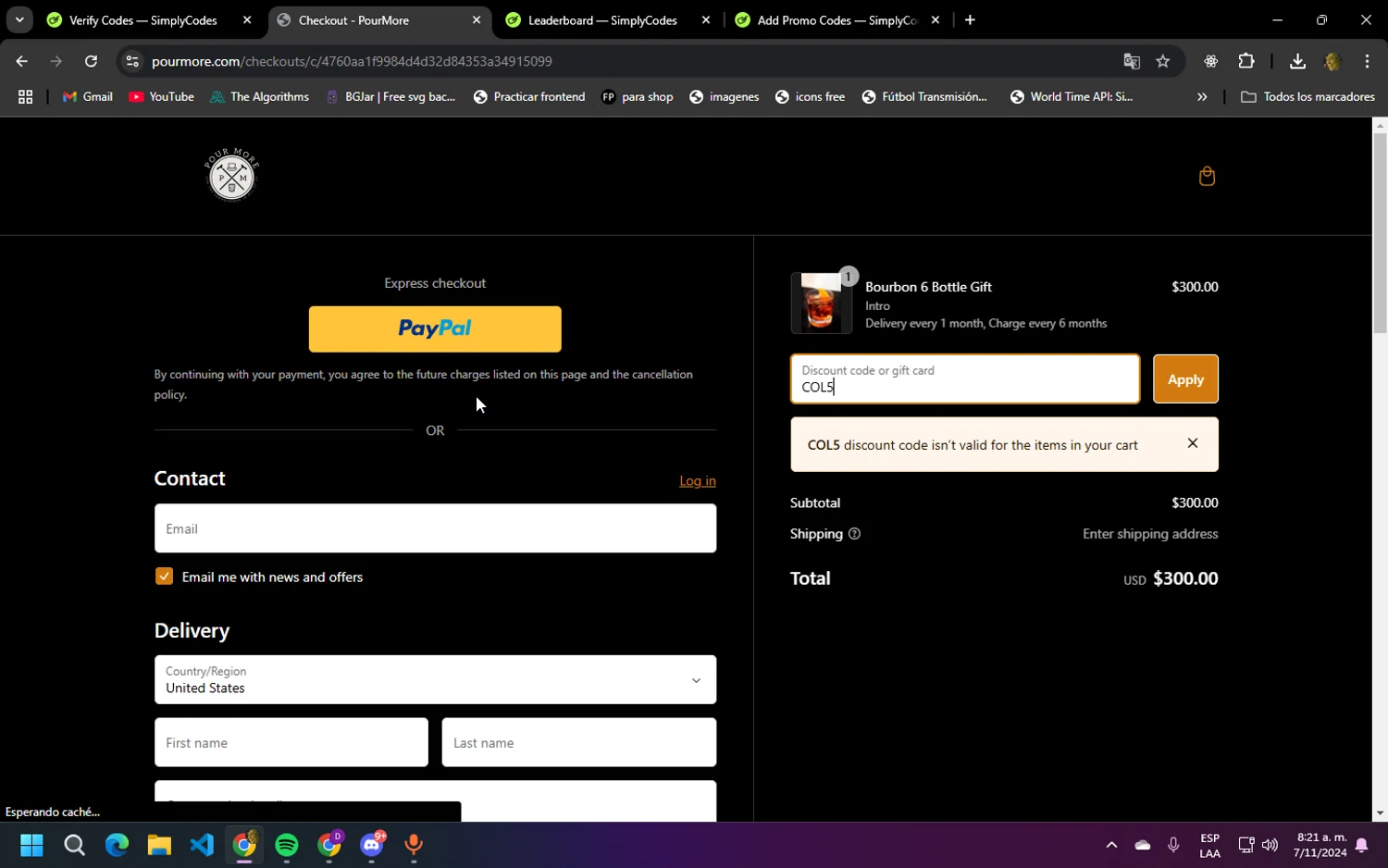Bookmark this page with the star icon
This screenshot has width=1388, height=868.
[1163, 61]
